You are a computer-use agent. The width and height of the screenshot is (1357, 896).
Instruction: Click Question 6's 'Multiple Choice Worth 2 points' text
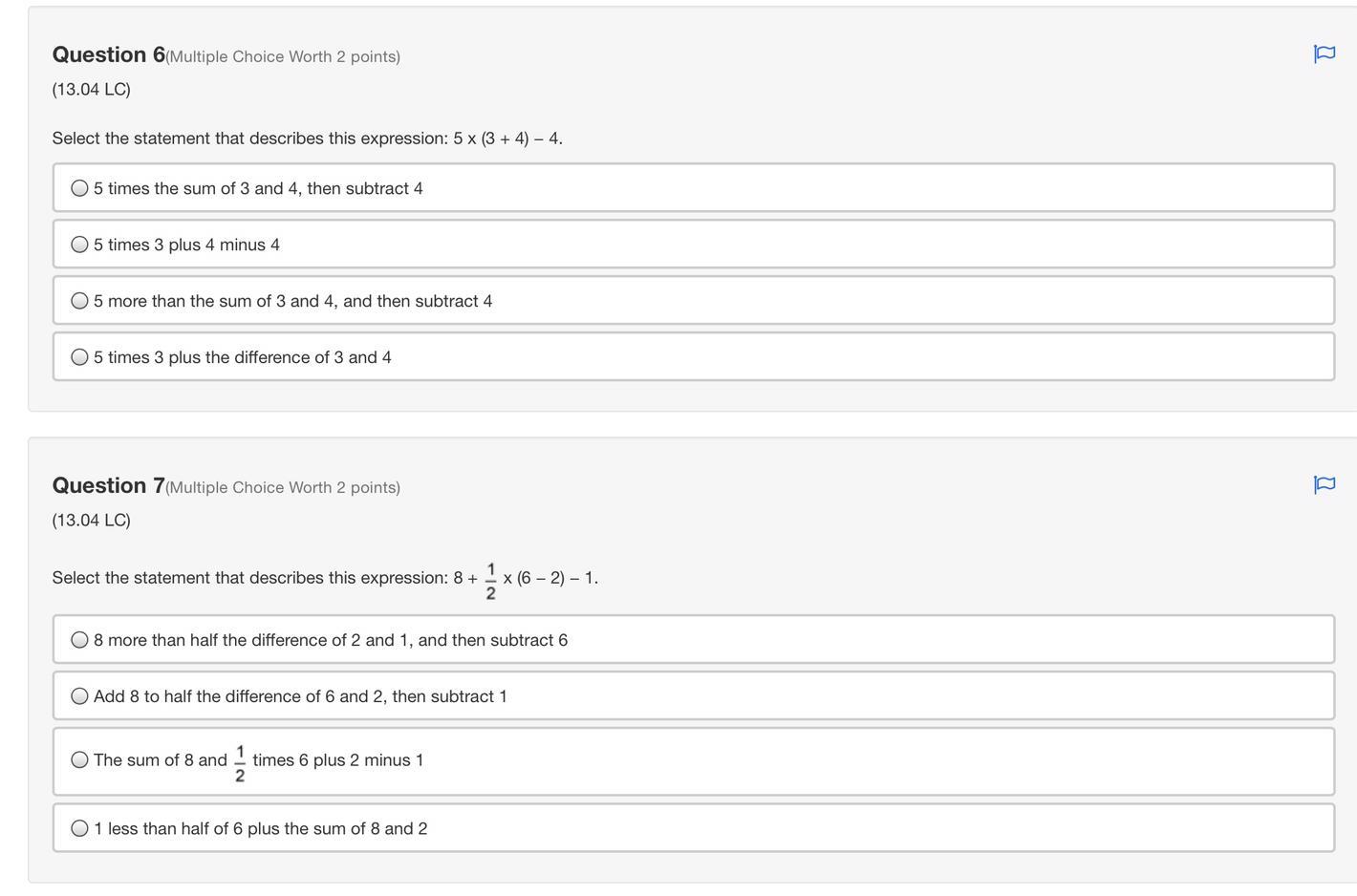point(283,56)
